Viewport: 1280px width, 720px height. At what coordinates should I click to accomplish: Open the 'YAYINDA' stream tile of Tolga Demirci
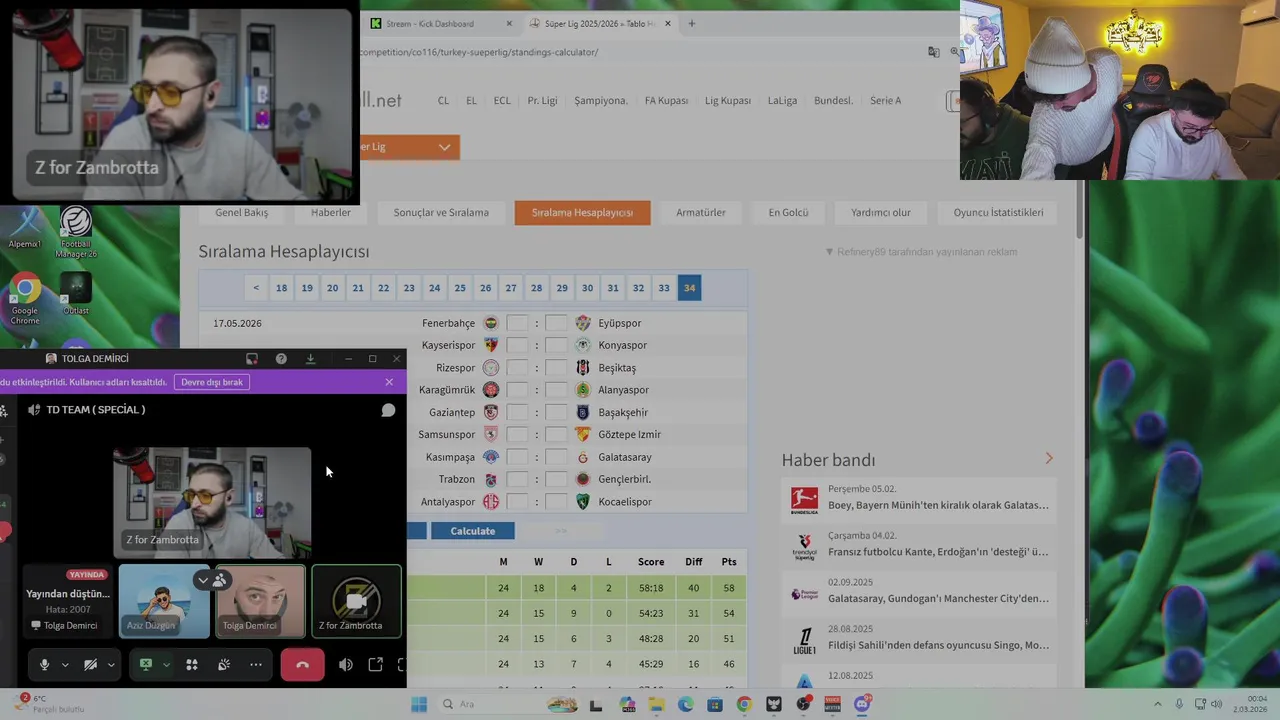[68, 601]
